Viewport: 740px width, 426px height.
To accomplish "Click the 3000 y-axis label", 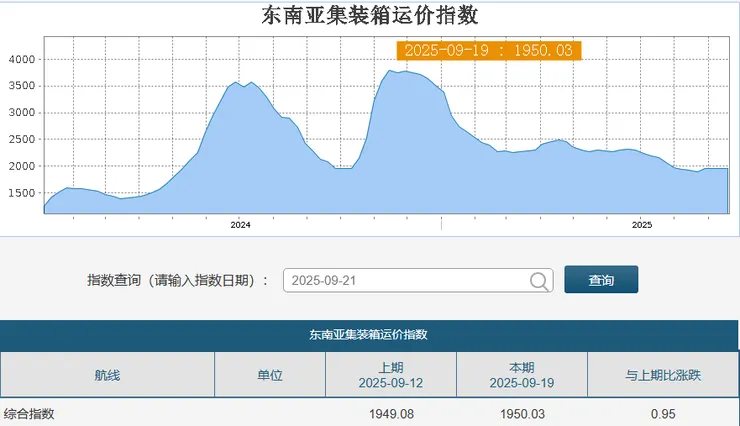I will pyautogui.click(x=22, y=113).
